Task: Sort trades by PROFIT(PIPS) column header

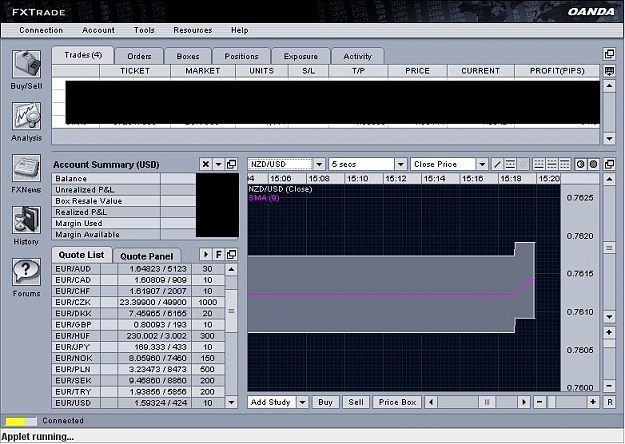Action: pos(557,71)
